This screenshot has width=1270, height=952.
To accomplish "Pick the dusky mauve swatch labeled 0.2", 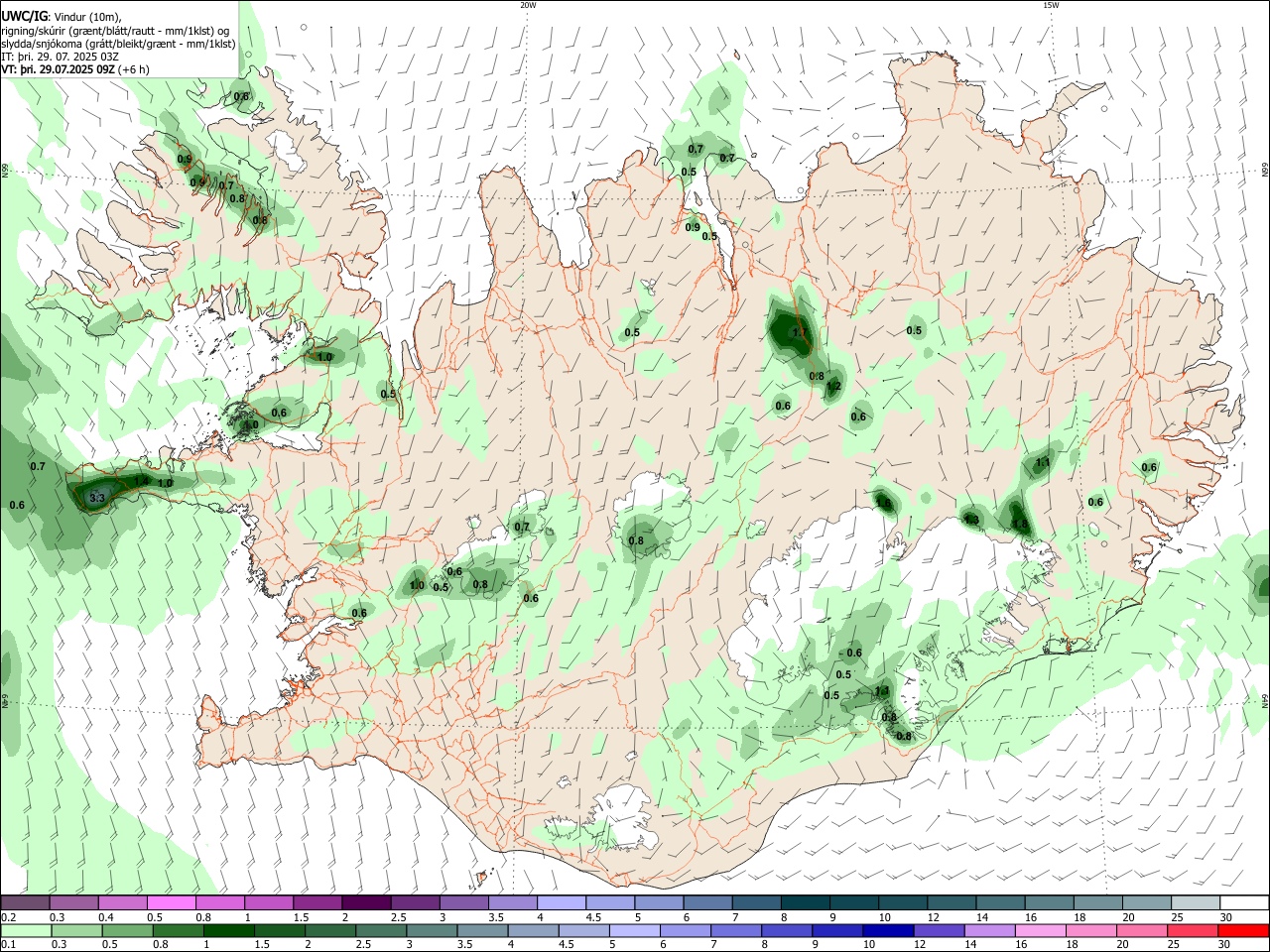I will (x=26, y=902).
